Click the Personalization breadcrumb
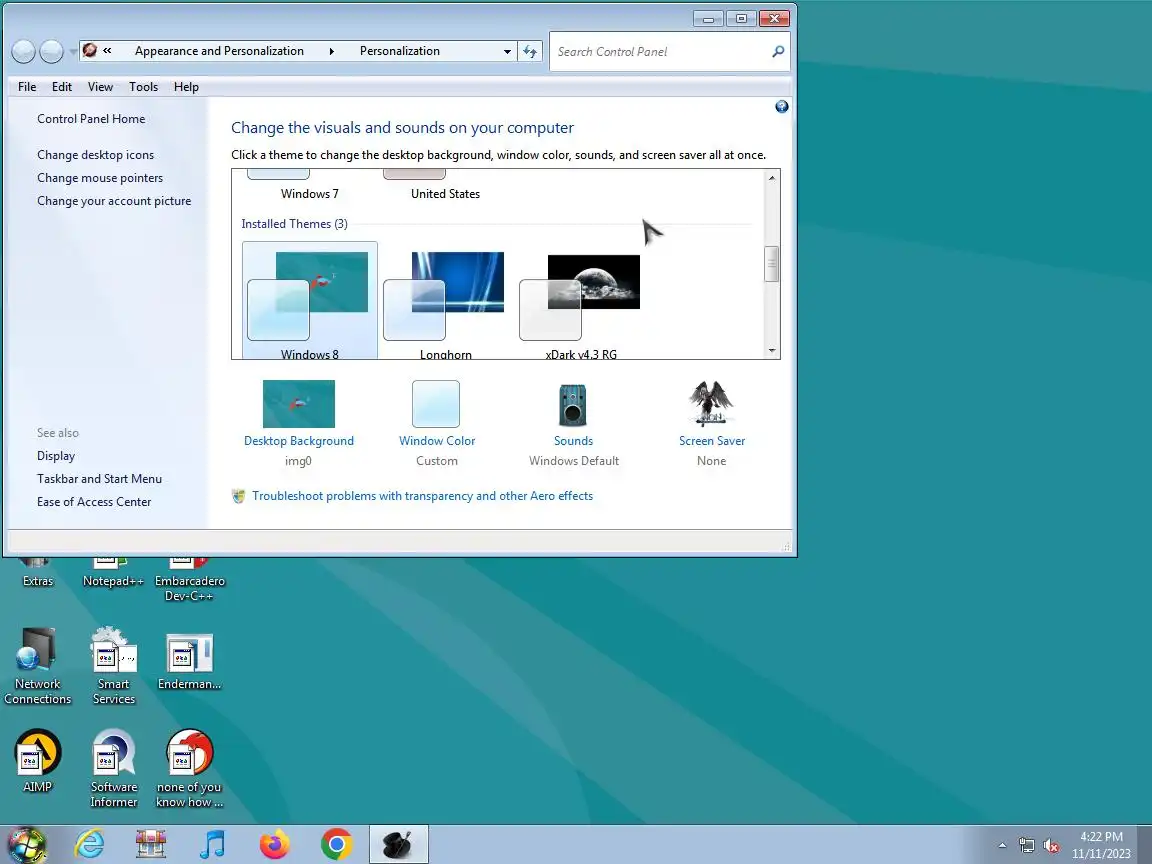Screen dimensions: 1152x864 click(x=400, y=51)
